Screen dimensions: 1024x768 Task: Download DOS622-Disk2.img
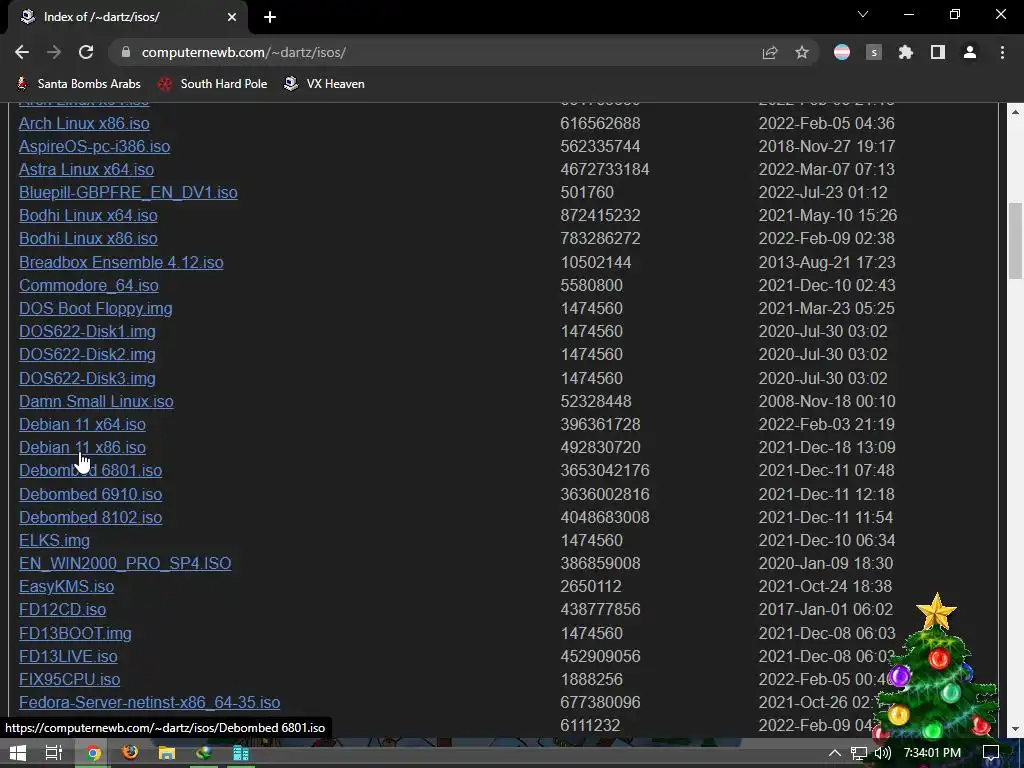(x=88, y=355)
